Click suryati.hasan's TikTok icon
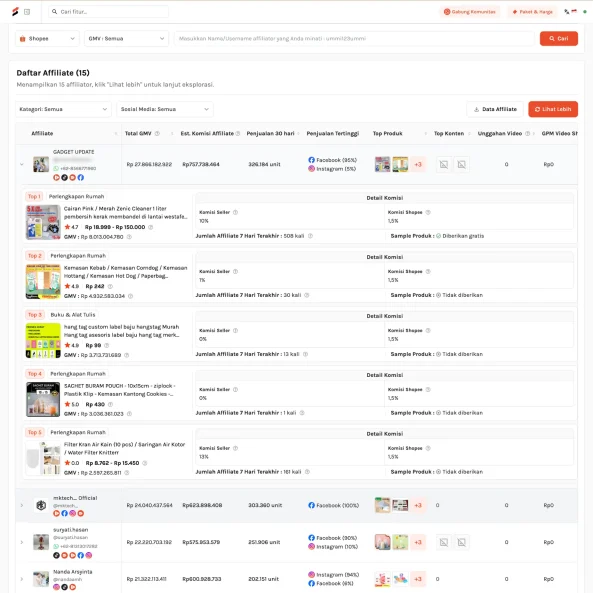593x593 pixels. pyautogui.click(x=56, y=555)
